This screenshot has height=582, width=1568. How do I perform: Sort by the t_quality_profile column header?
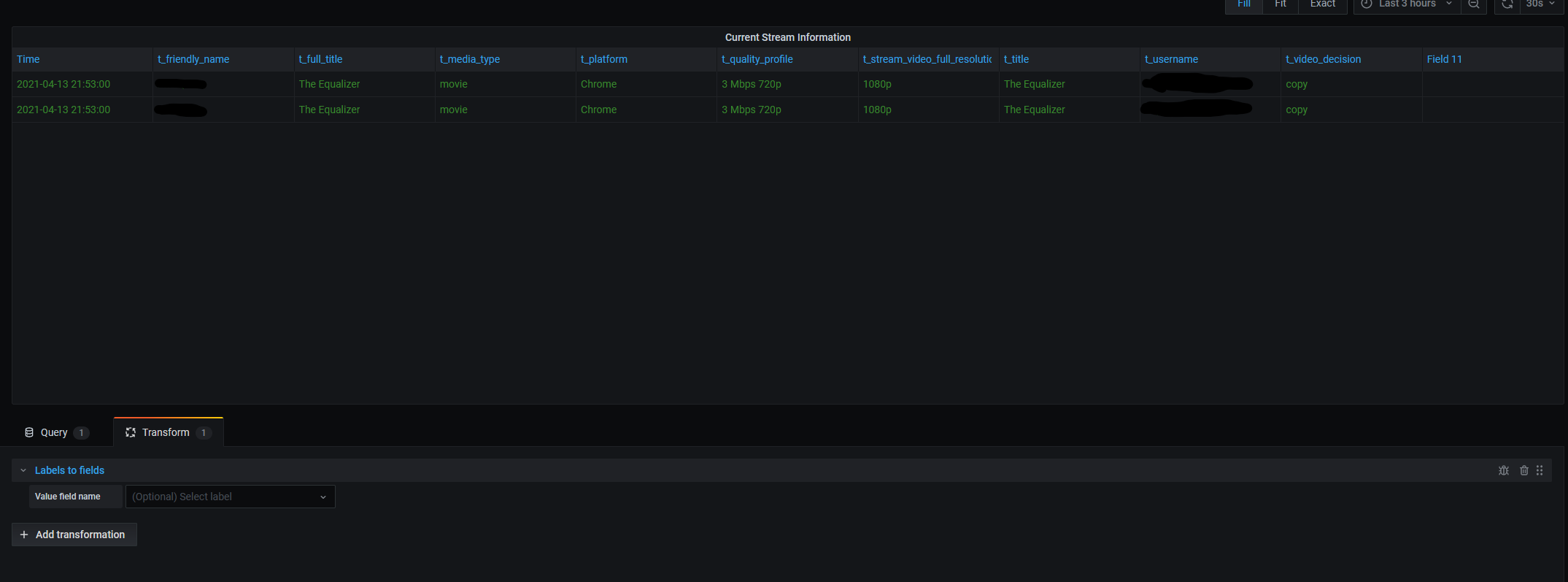(x=757, y=59)
